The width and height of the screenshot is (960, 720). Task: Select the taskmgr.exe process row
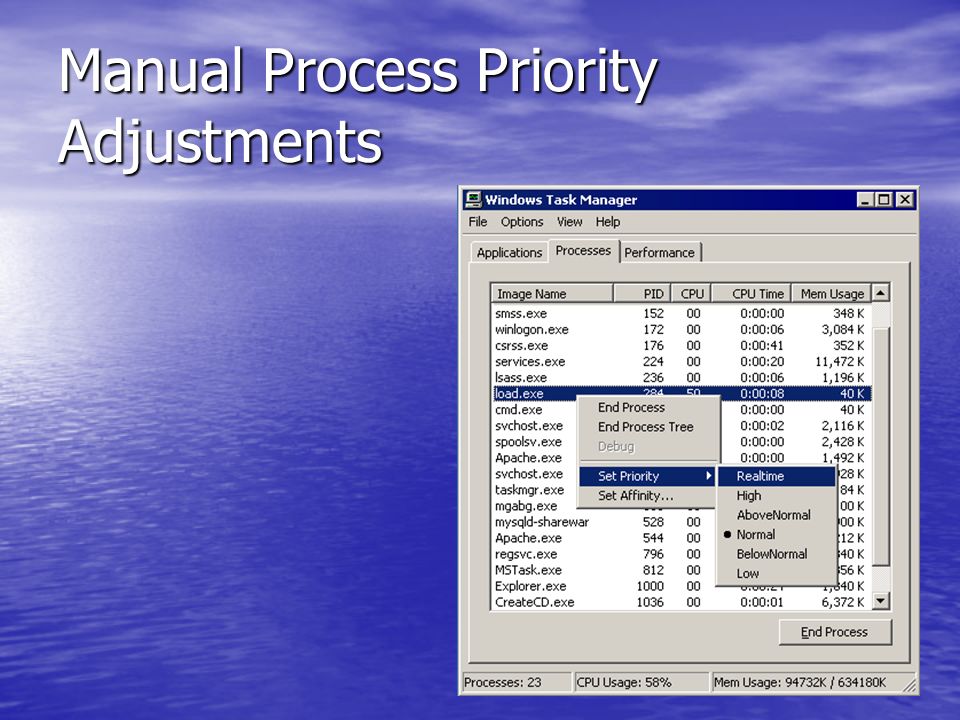534,490
